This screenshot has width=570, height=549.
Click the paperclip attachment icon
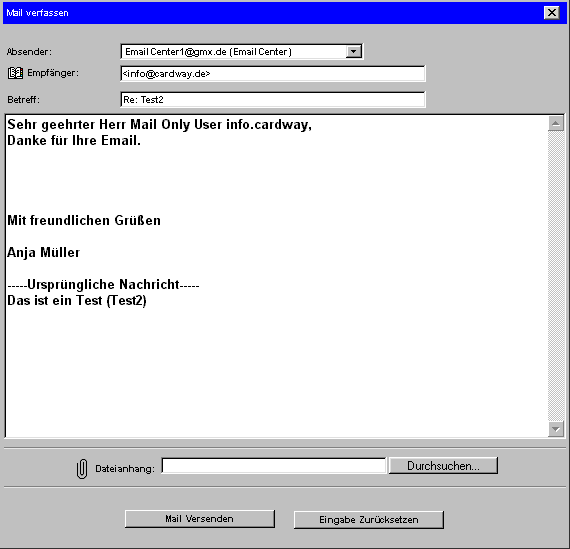[x=82, y=469]
